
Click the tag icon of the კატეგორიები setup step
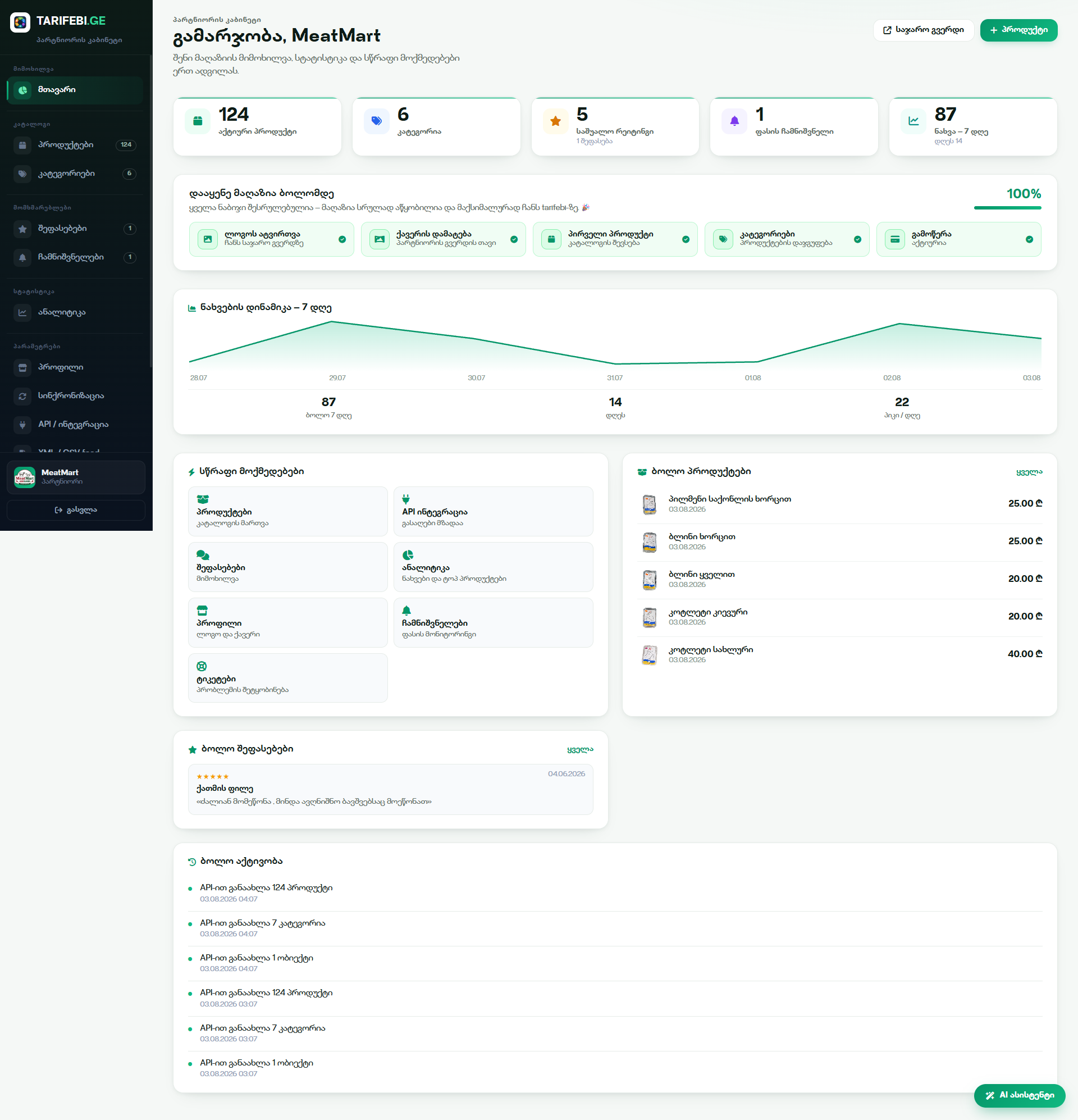coord(723,239)
